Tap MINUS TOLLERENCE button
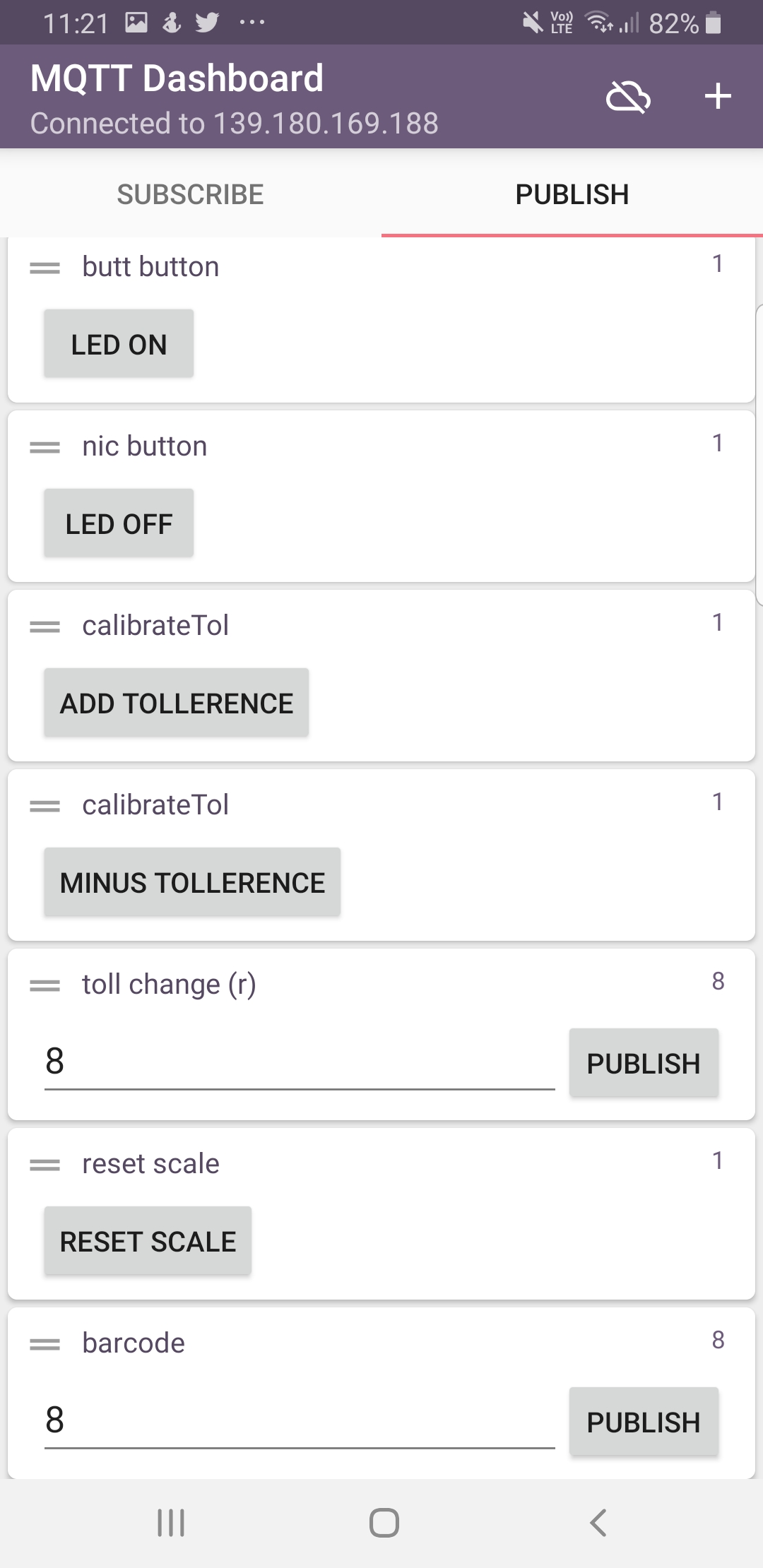This screenshot has height=1568, width=763. click(x=192, y=882)
